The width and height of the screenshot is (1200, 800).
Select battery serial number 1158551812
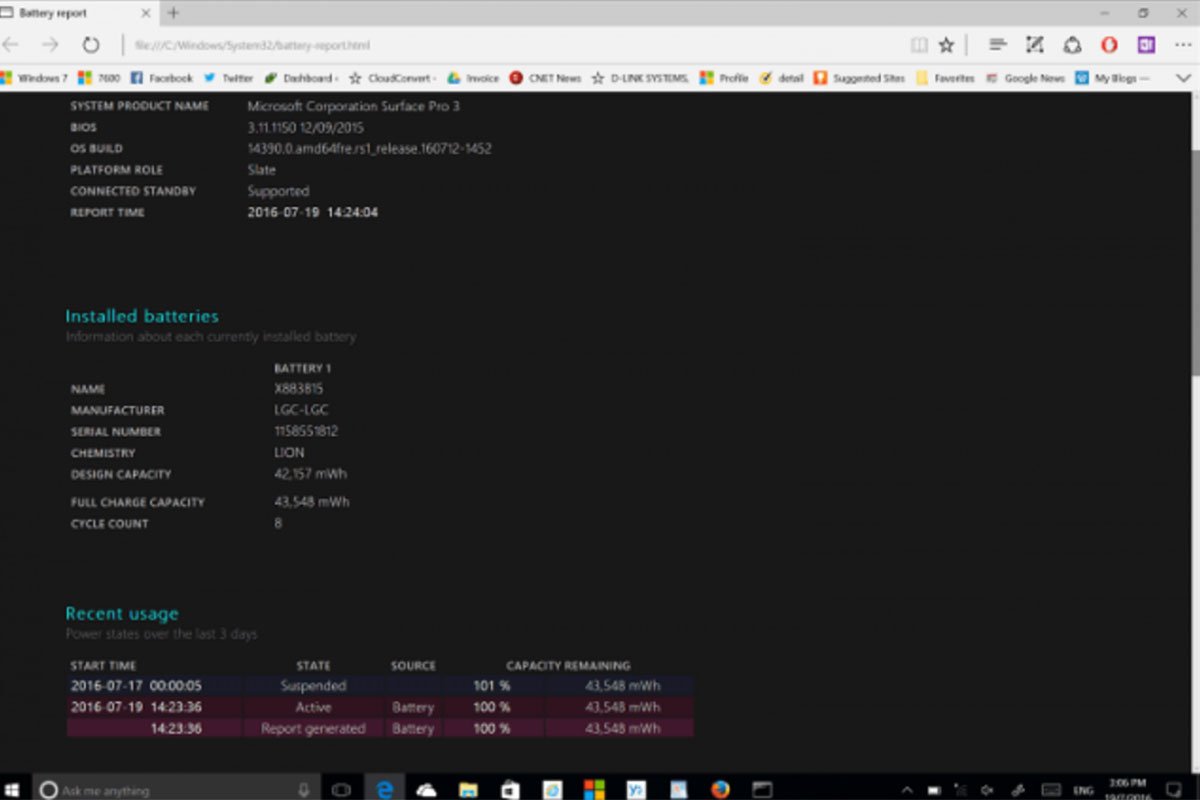coord(306,431)
